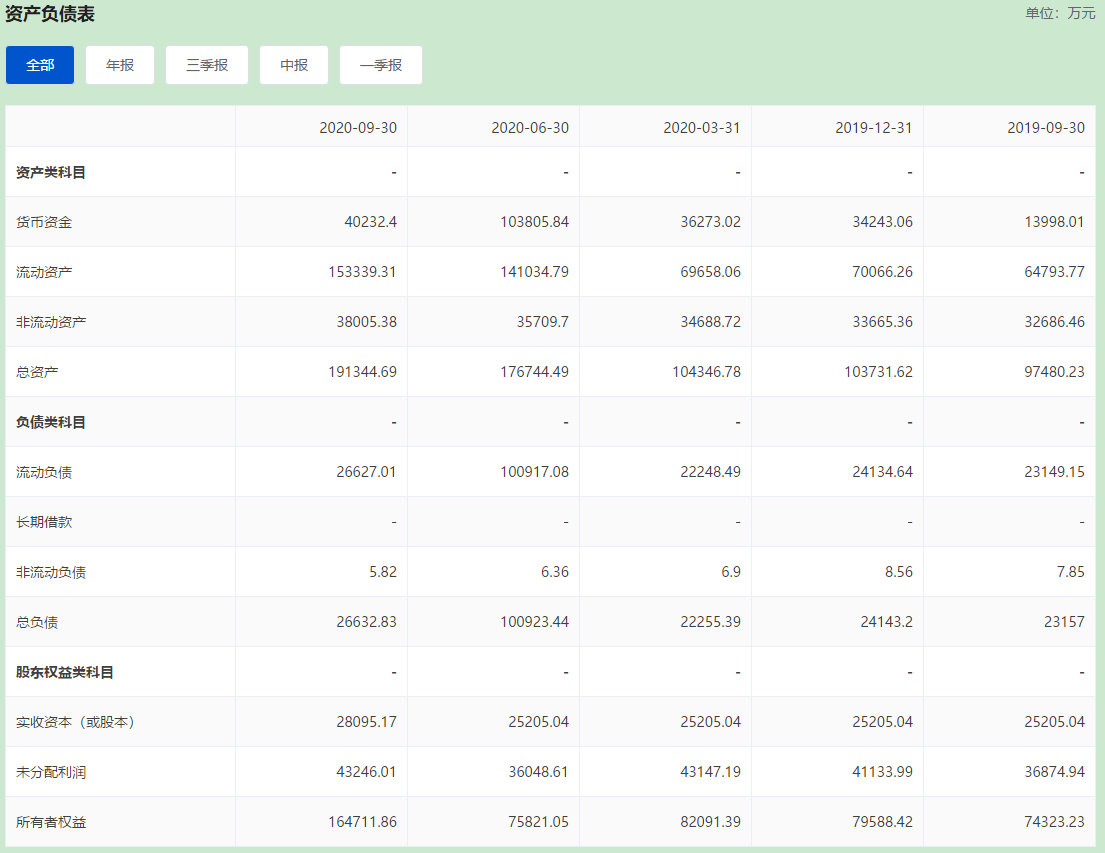
Task: Show the 中报 reports tab
Action: 294,65
